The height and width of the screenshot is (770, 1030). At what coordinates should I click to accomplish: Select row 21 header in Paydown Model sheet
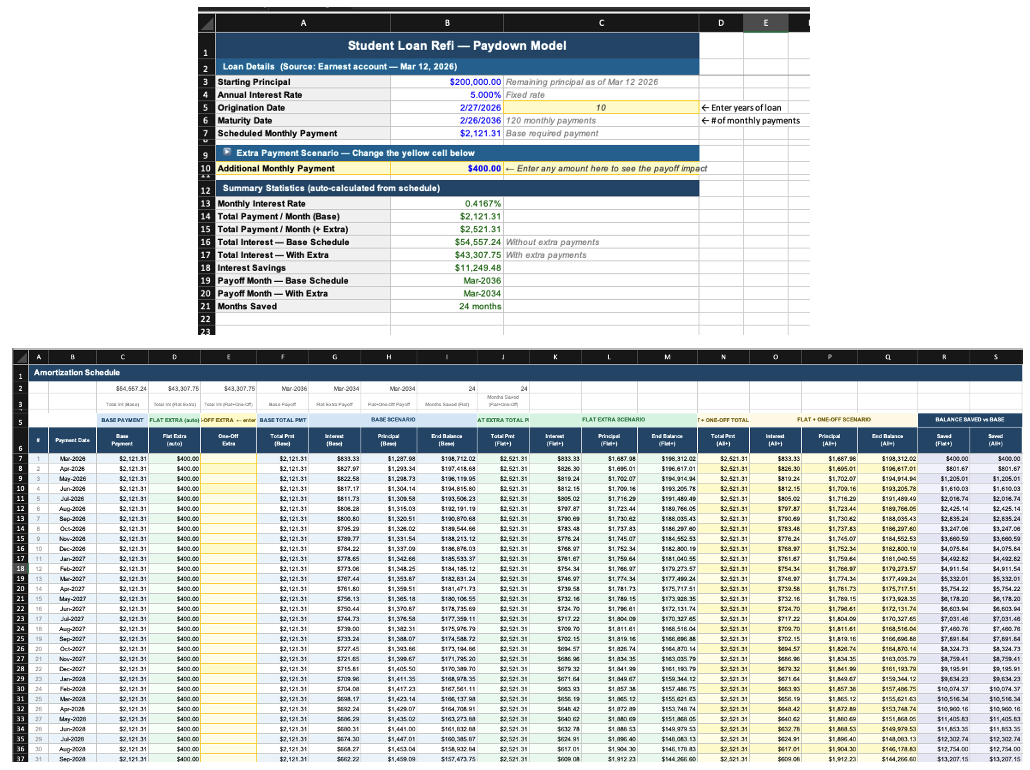point(206,306)
